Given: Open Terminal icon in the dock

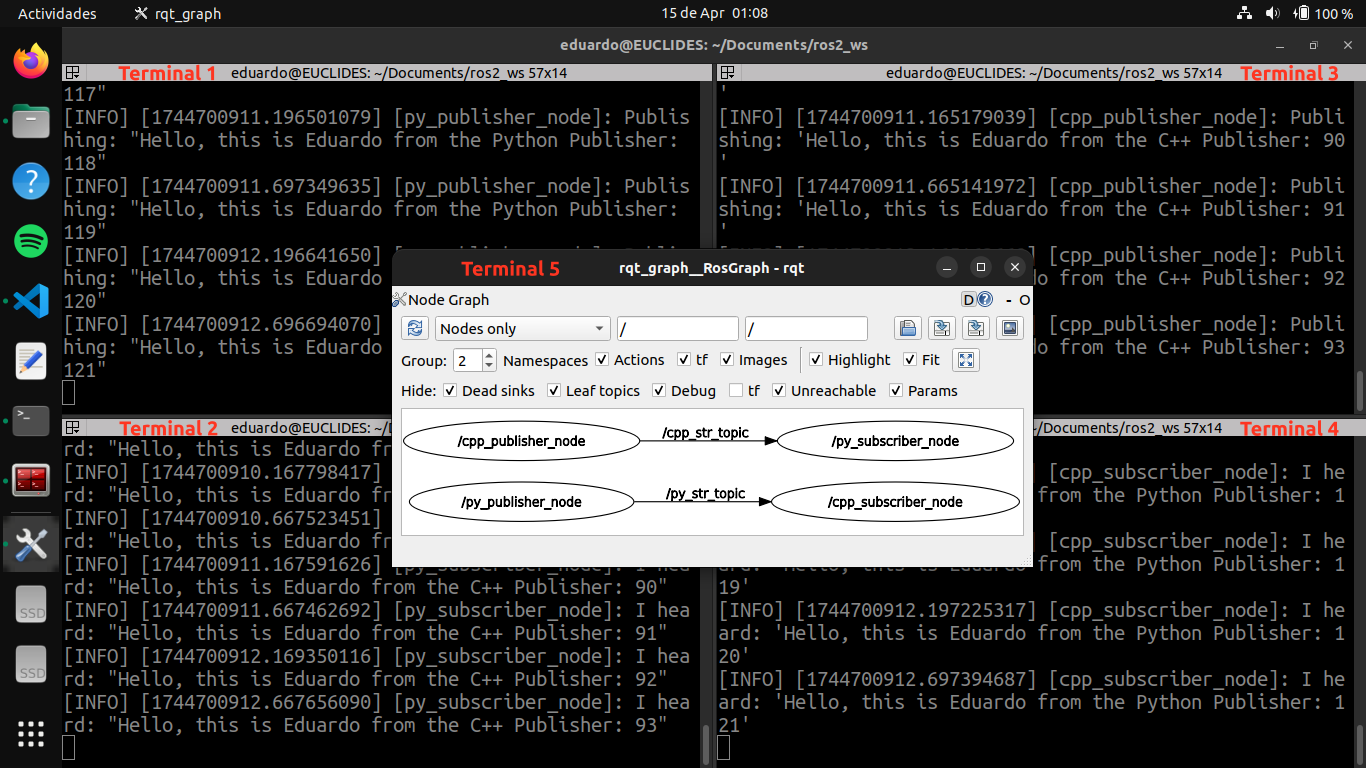Looking at the screenshot, I should (x=31, y=420).
